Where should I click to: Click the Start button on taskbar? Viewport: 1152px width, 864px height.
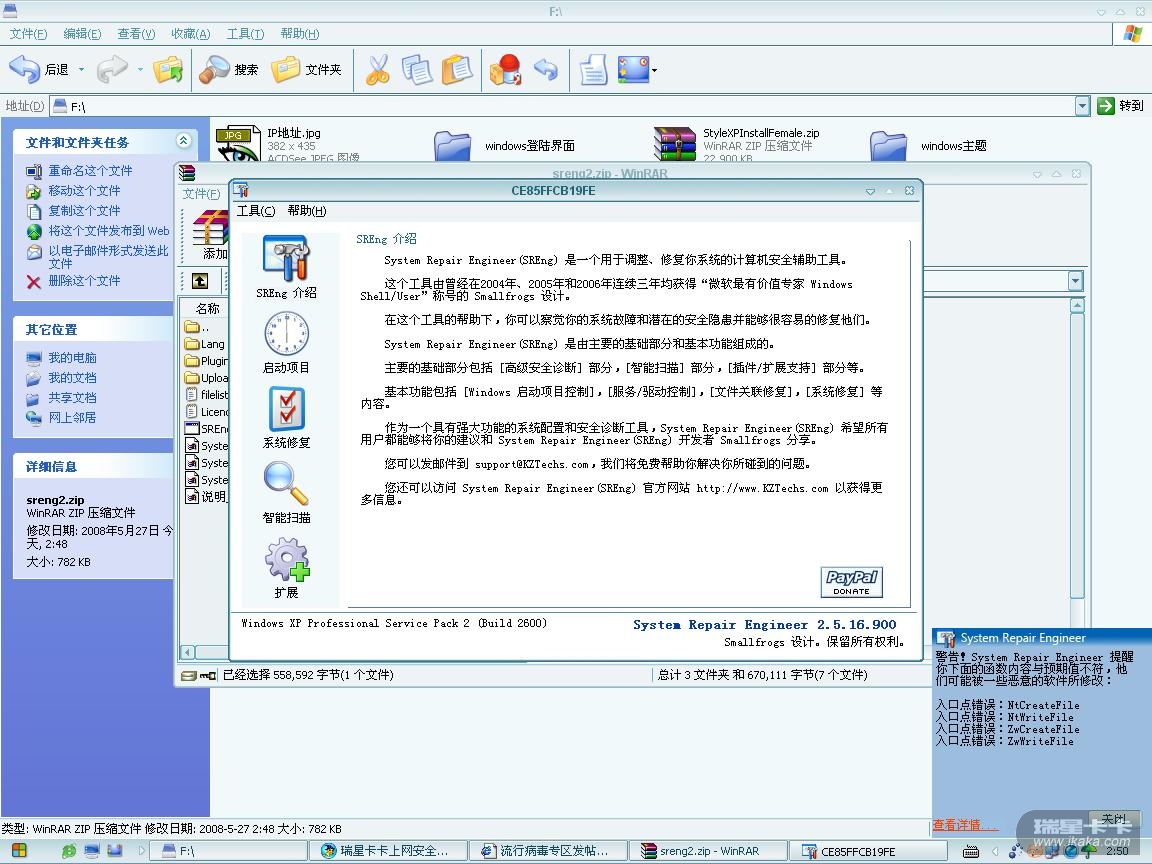click(19, 851)
